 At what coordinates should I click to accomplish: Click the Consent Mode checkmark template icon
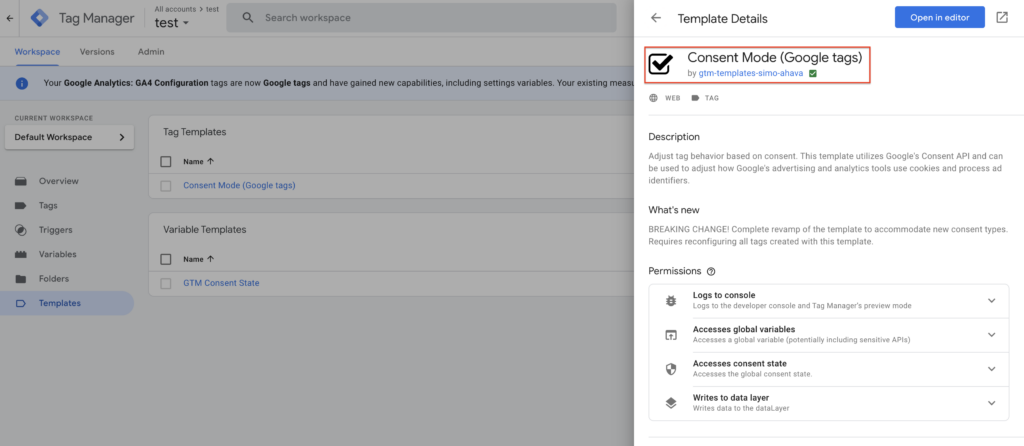click(661, 65)
